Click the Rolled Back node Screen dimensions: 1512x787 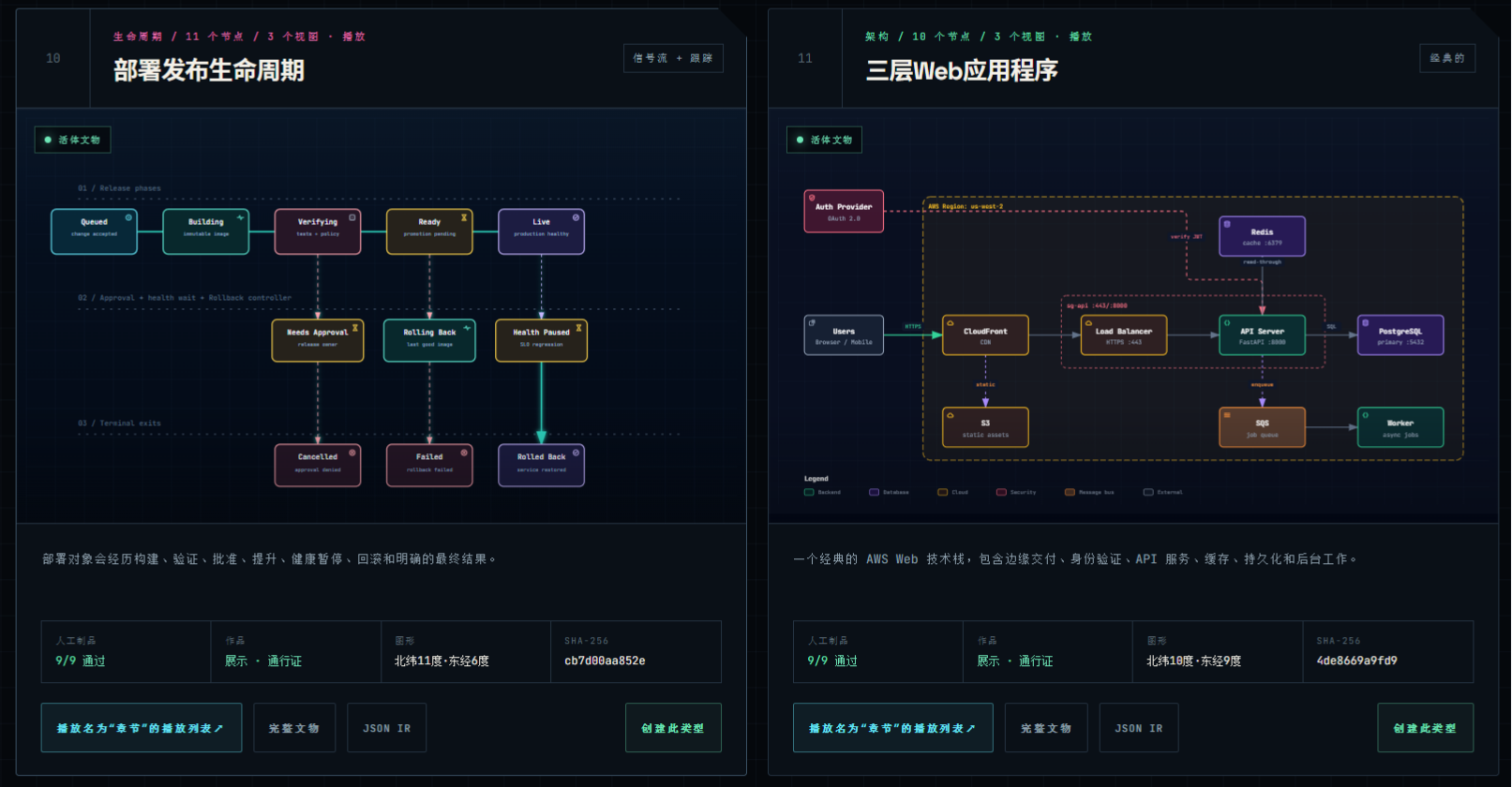[x=541, y=465]
